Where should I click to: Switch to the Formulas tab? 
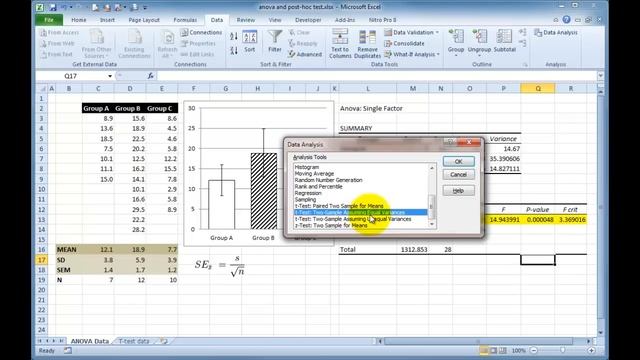pyautogui.click(x=185, y=20)
